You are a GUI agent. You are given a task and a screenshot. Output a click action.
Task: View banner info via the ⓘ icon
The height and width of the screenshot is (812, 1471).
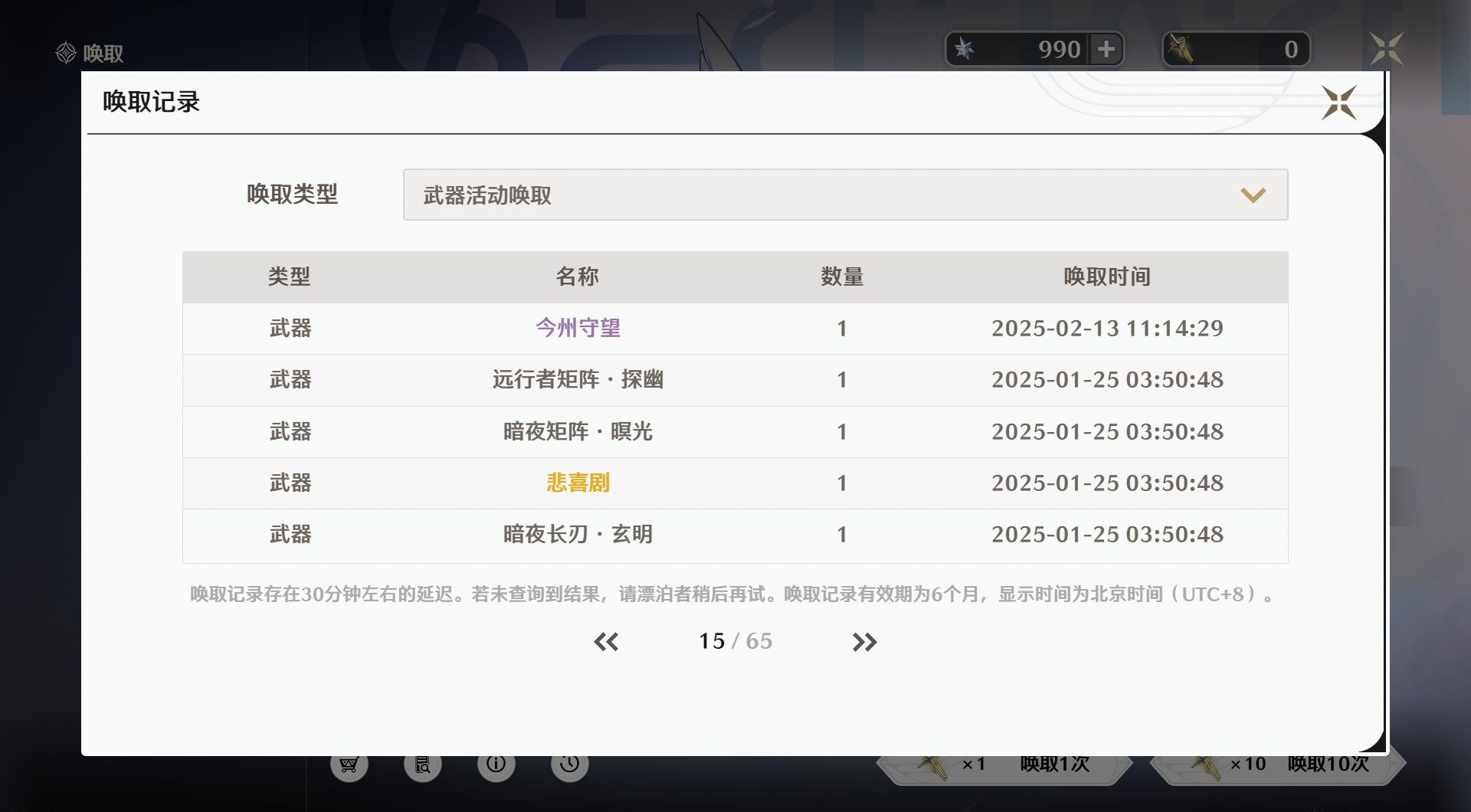(x=496, y=764)
